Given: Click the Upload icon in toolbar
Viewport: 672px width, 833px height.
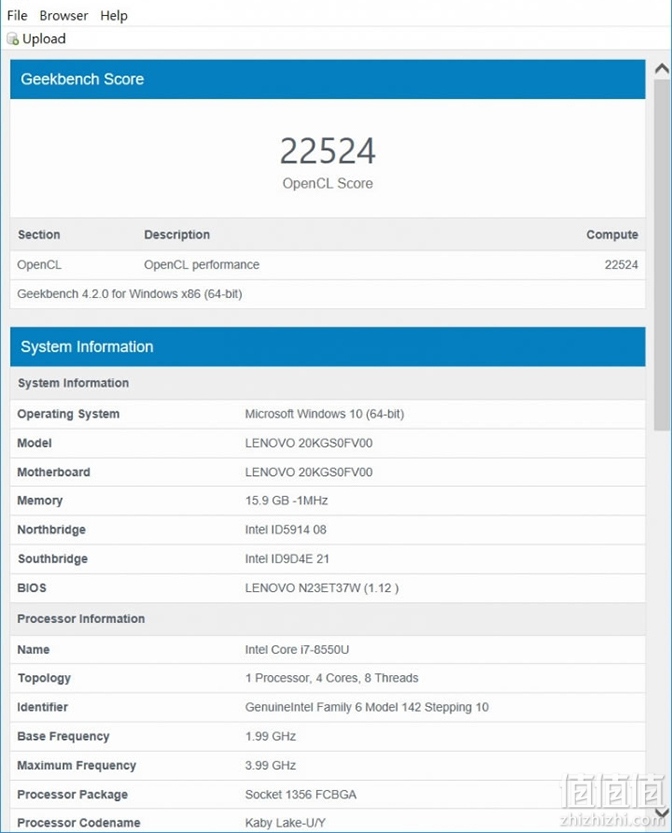Looking at the screenshot, I should [x=13, y=39].
